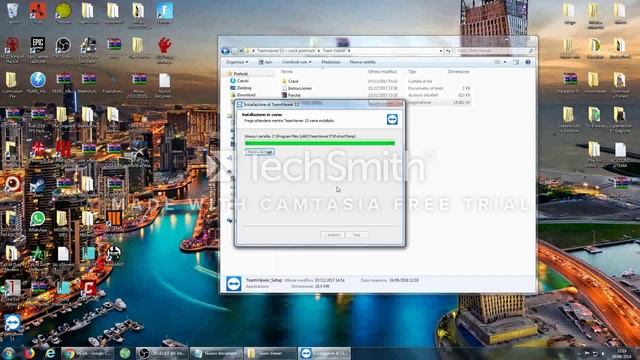The width and height of the screenshot is (640, 360).
Task: Click Masterizza in the Explorer toolbar
Action: [x=331, y=62]
